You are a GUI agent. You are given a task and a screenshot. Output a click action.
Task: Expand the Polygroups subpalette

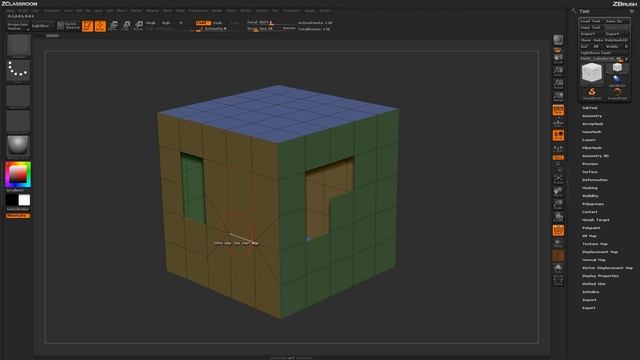593,204
